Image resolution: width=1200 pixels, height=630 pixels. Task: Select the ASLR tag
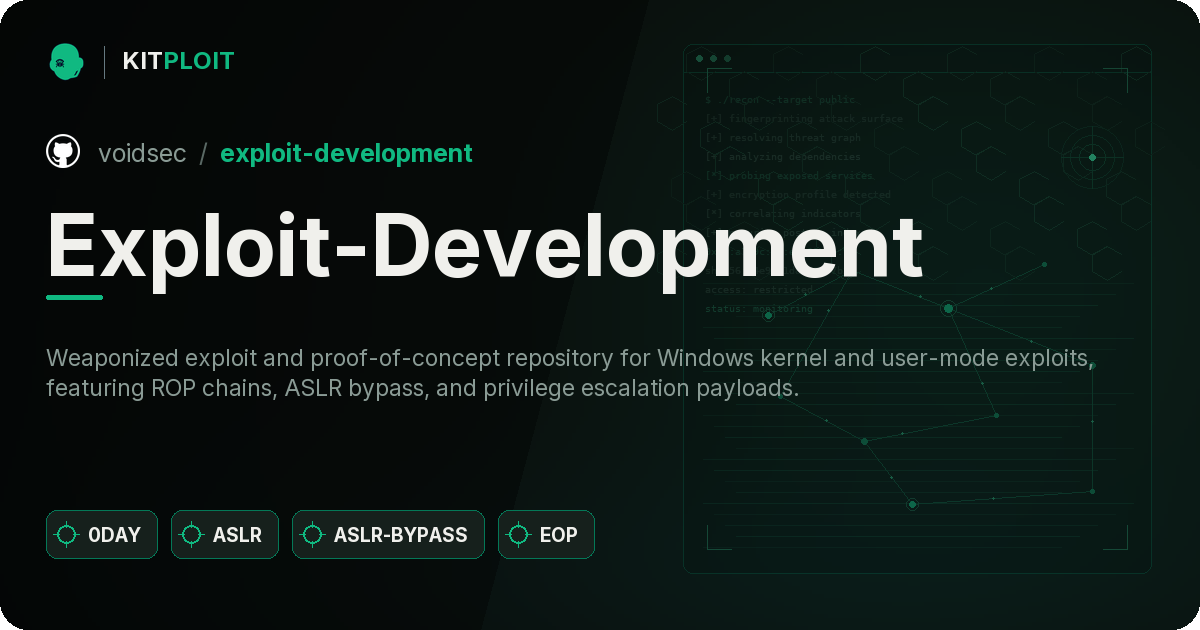(225, 535)
